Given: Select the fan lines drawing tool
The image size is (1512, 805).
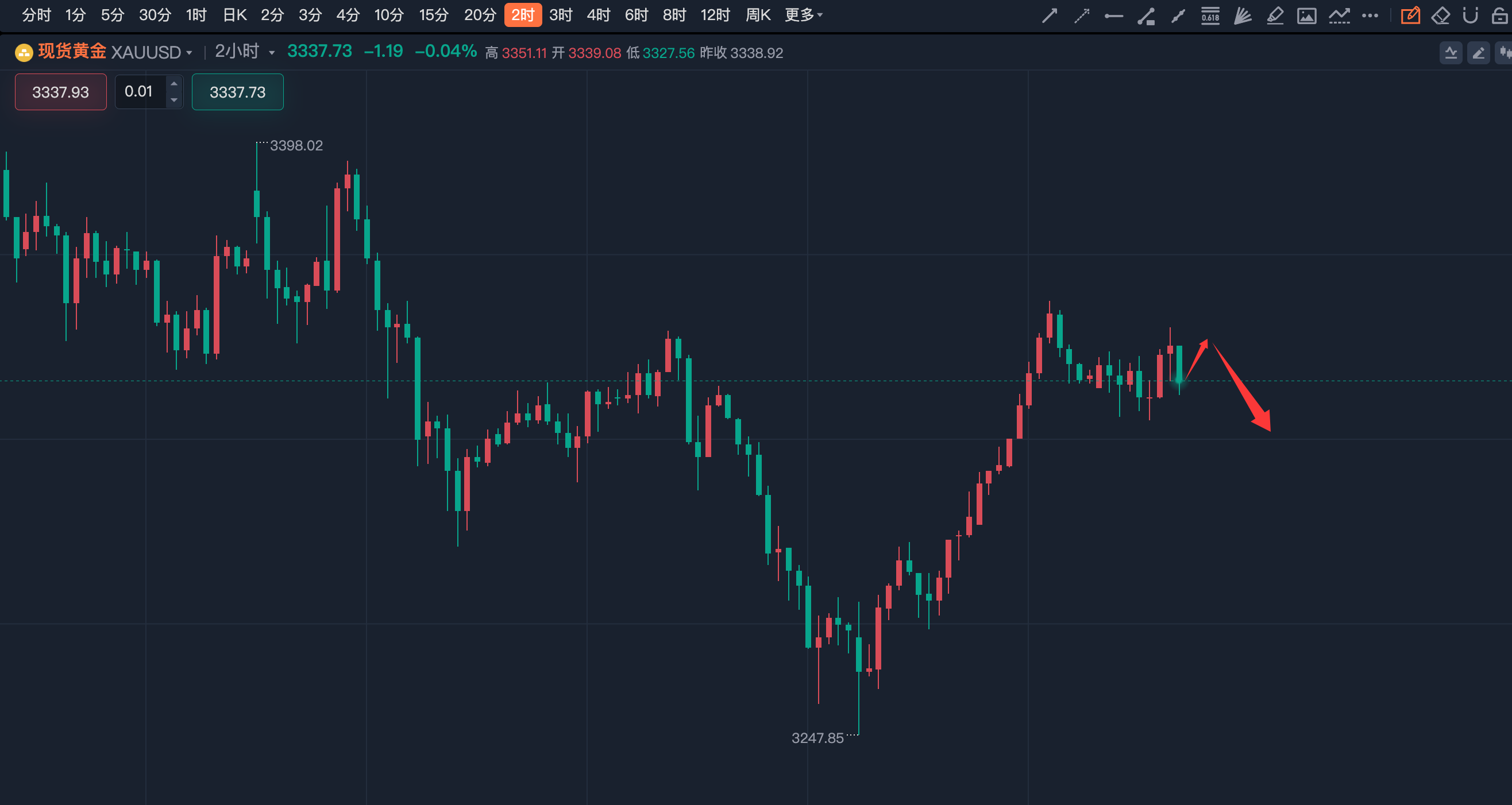Looking at the screenshot, I should click(1242, 16).
